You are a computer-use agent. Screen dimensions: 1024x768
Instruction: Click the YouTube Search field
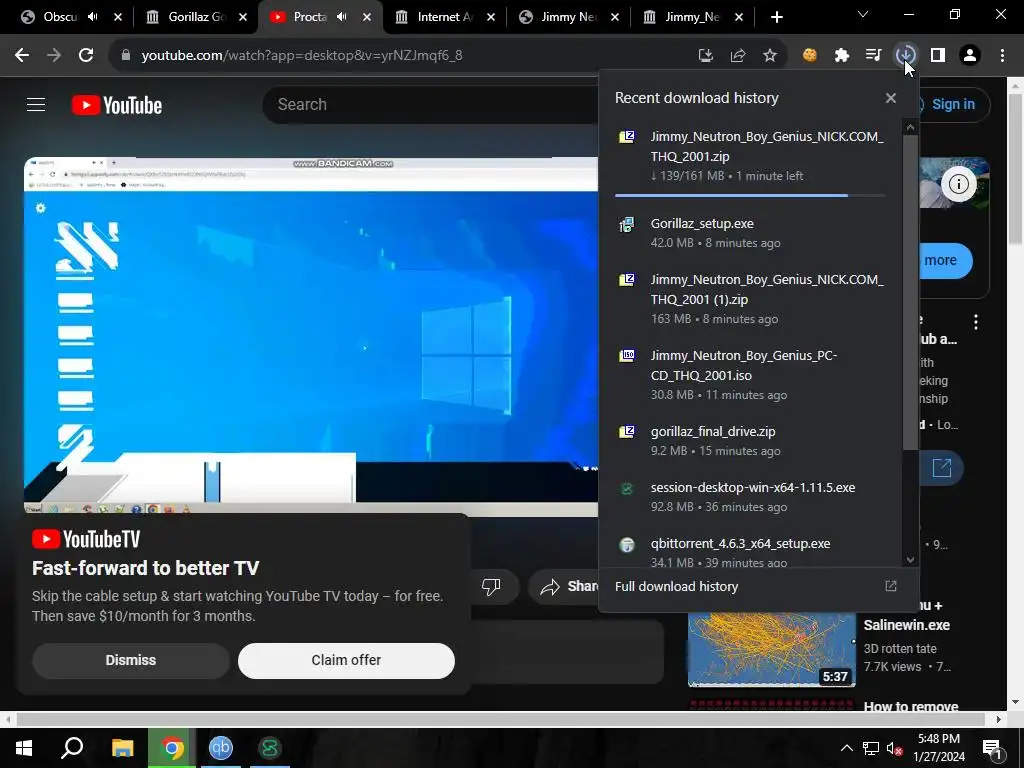(x=431, y=104)
